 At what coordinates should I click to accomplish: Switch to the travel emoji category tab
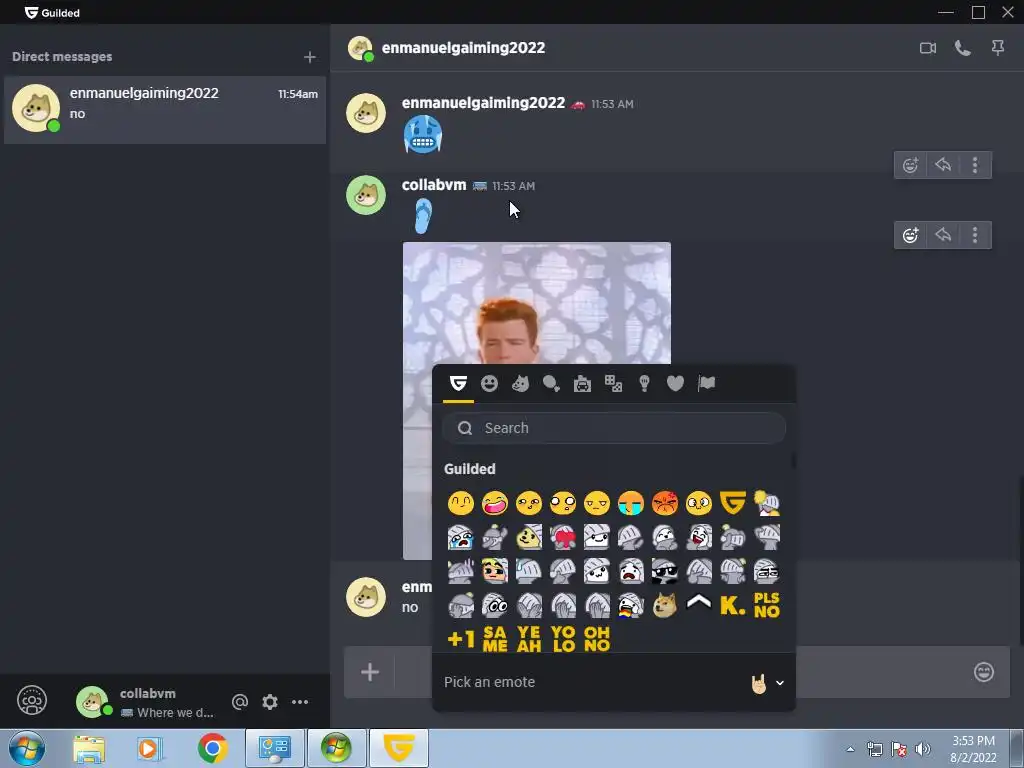(x=582, y=383)
